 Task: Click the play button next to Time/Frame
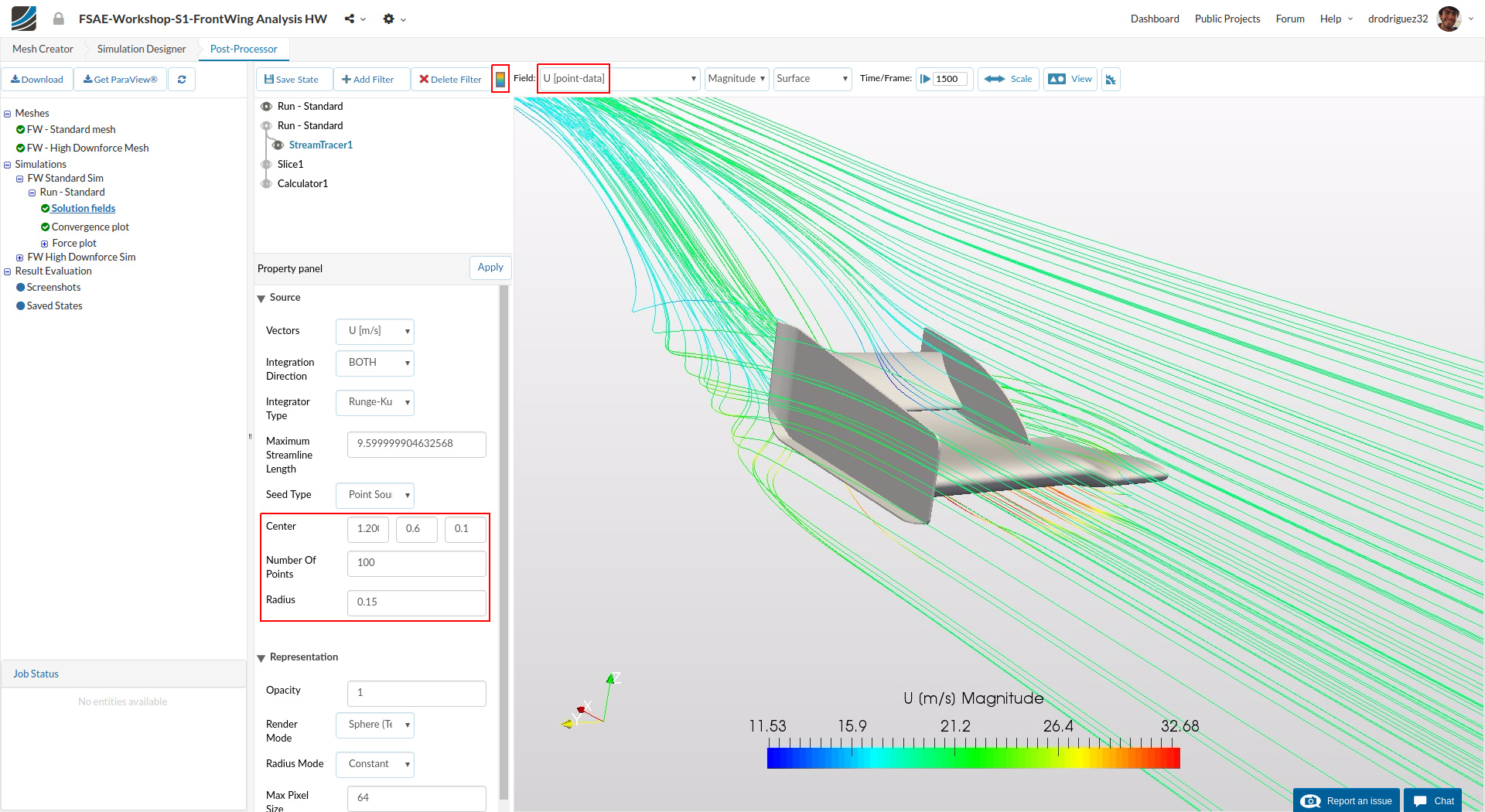pos(925,79)
